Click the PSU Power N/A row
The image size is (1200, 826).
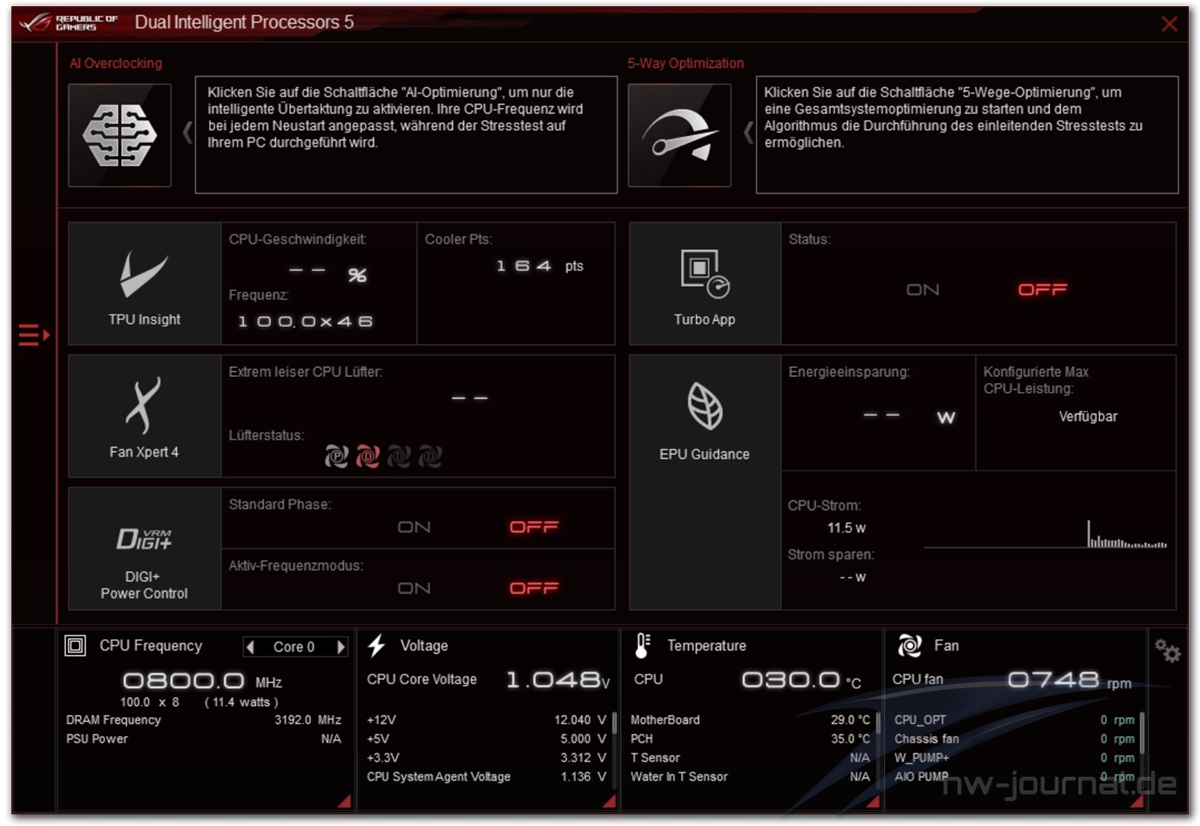[x=204, y=739]
